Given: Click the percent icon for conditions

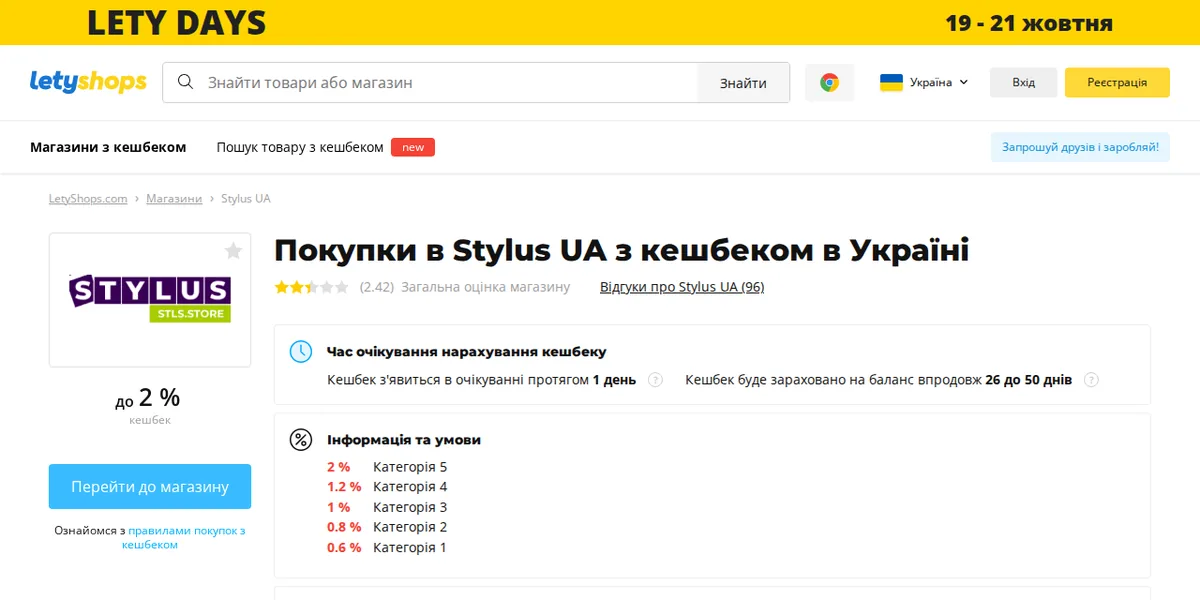Looking at the screenshot, I should (300, 439).
